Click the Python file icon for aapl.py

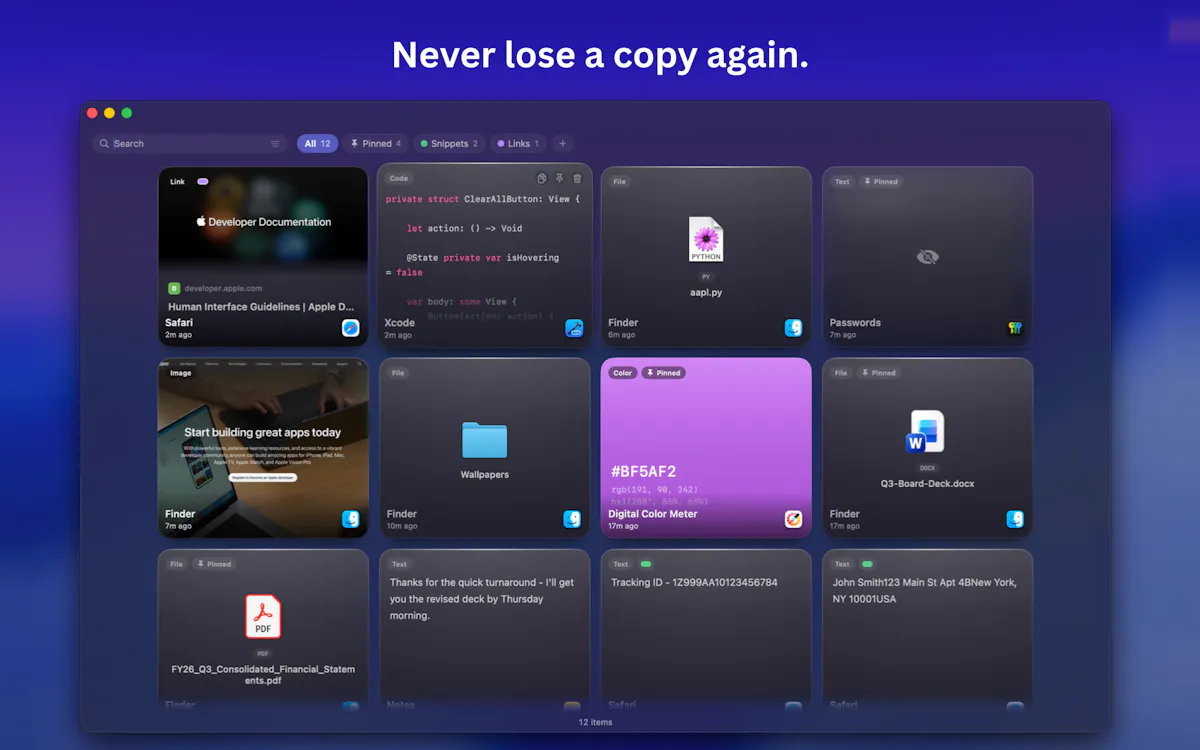coord(706,240)
